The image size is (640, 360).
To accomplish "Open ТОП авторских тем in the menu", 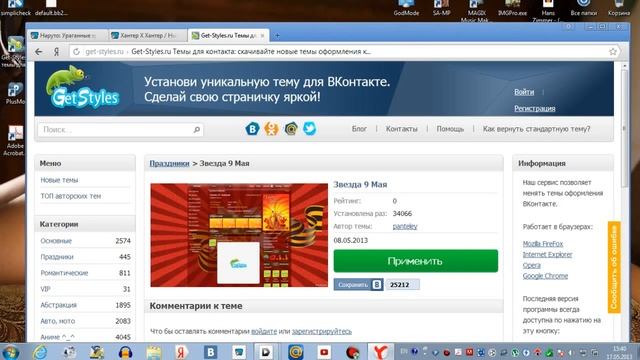I will click(71, 196).
